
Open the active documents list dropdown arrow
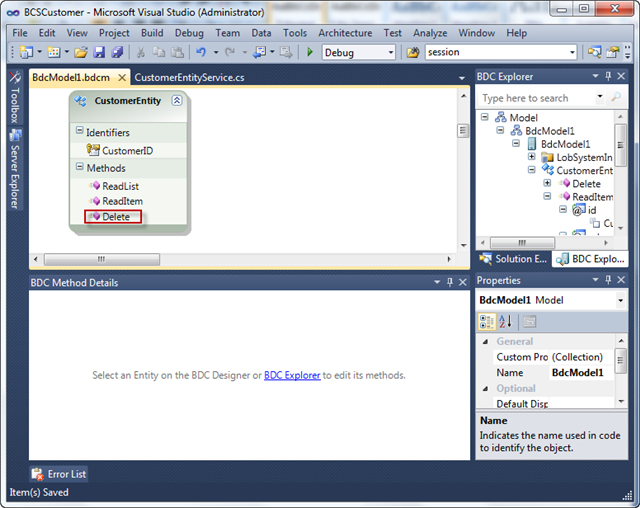pyautogui.click(x=462, y=78)
